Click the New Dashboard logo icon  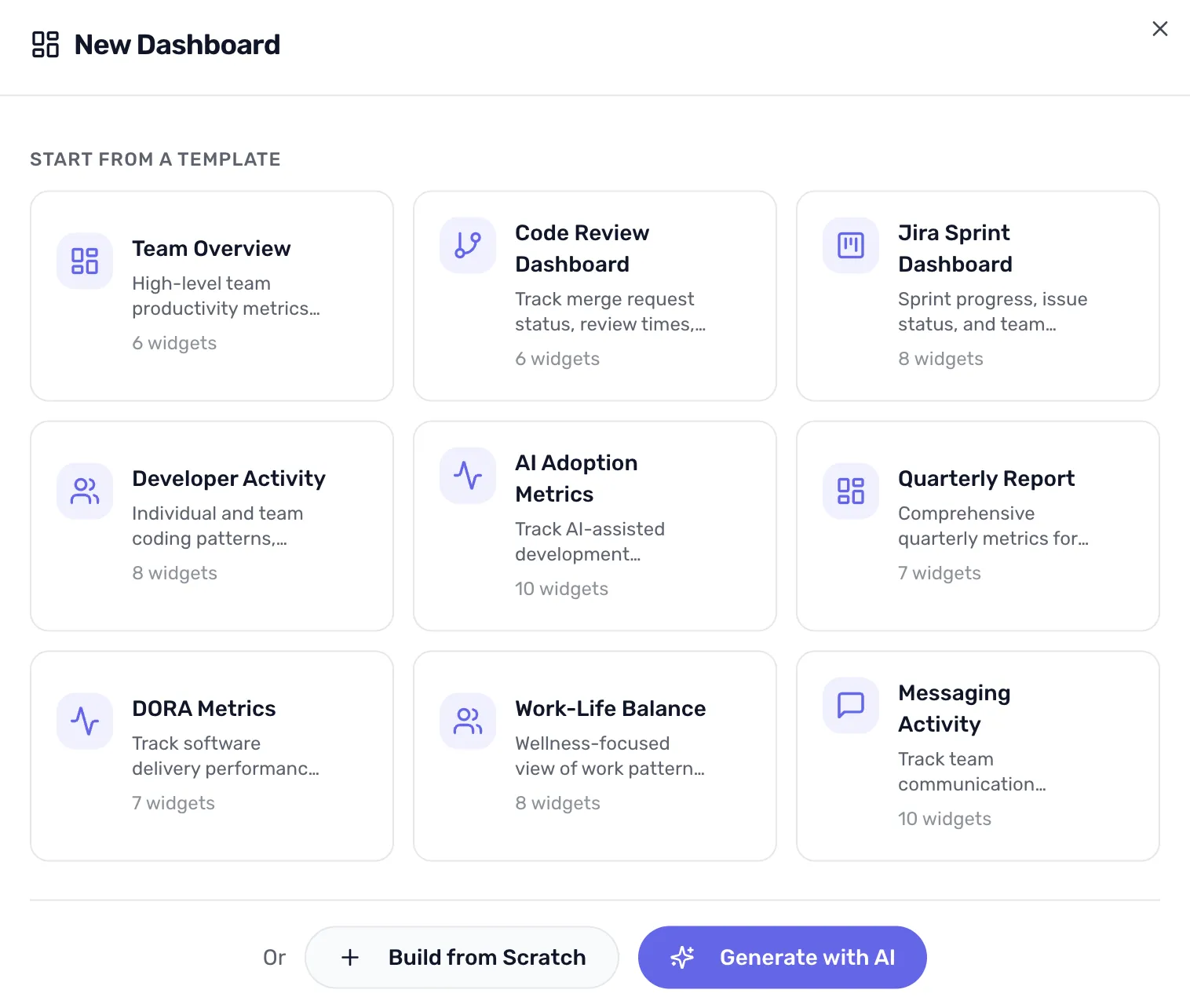pos(46,45)
